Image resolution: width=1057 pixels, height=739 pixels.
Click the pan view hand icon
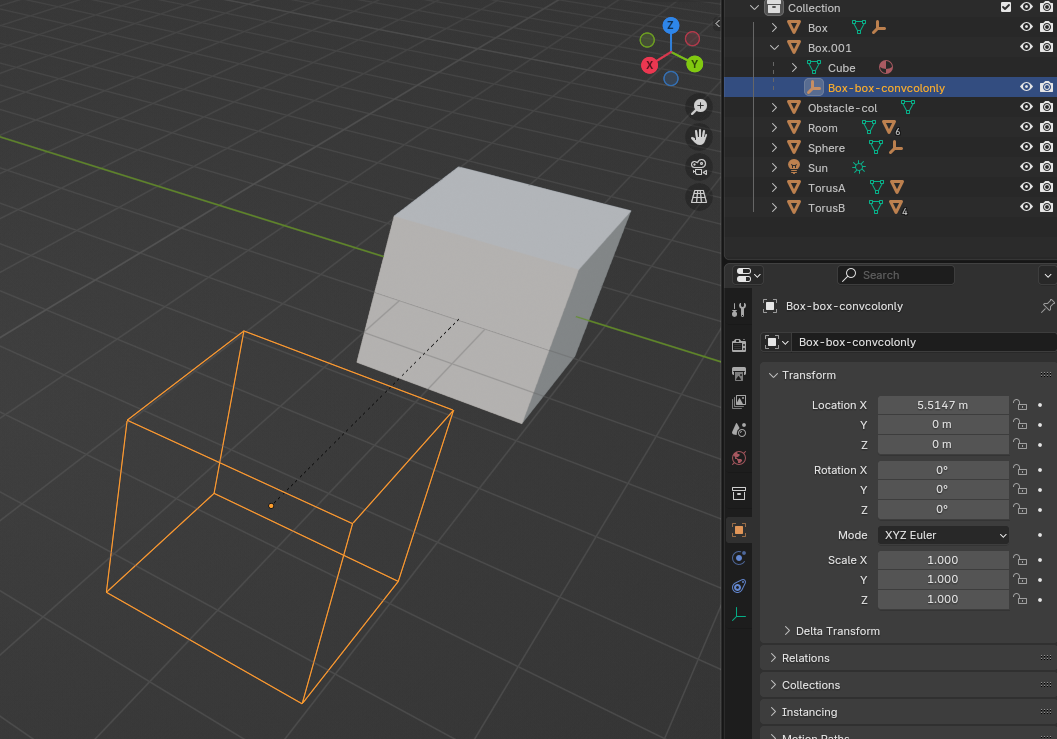[x=699, y=137]
